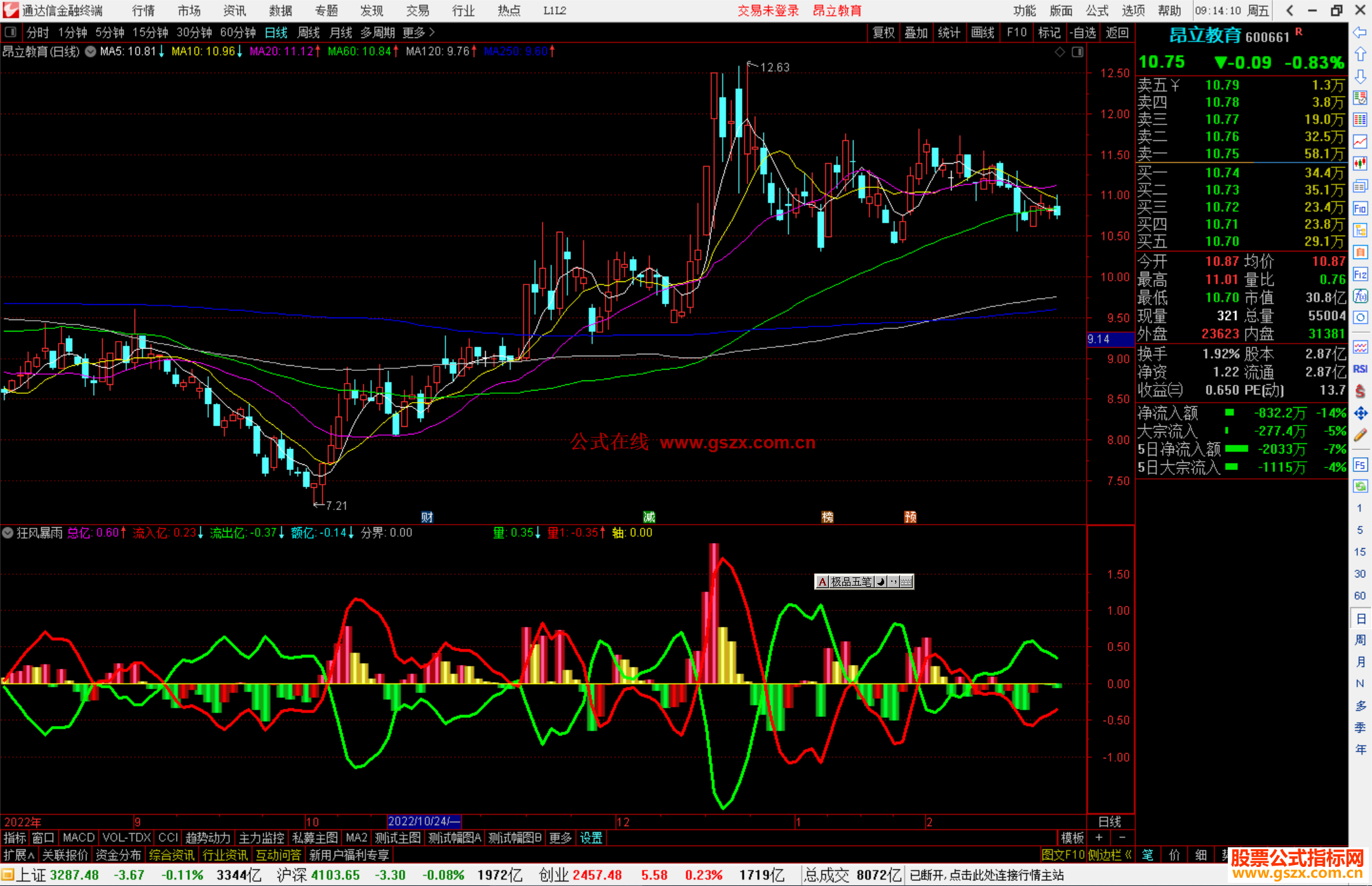Click the four-arrow move icon in sidebar
1372x886 pixels.
point(1360,413)
